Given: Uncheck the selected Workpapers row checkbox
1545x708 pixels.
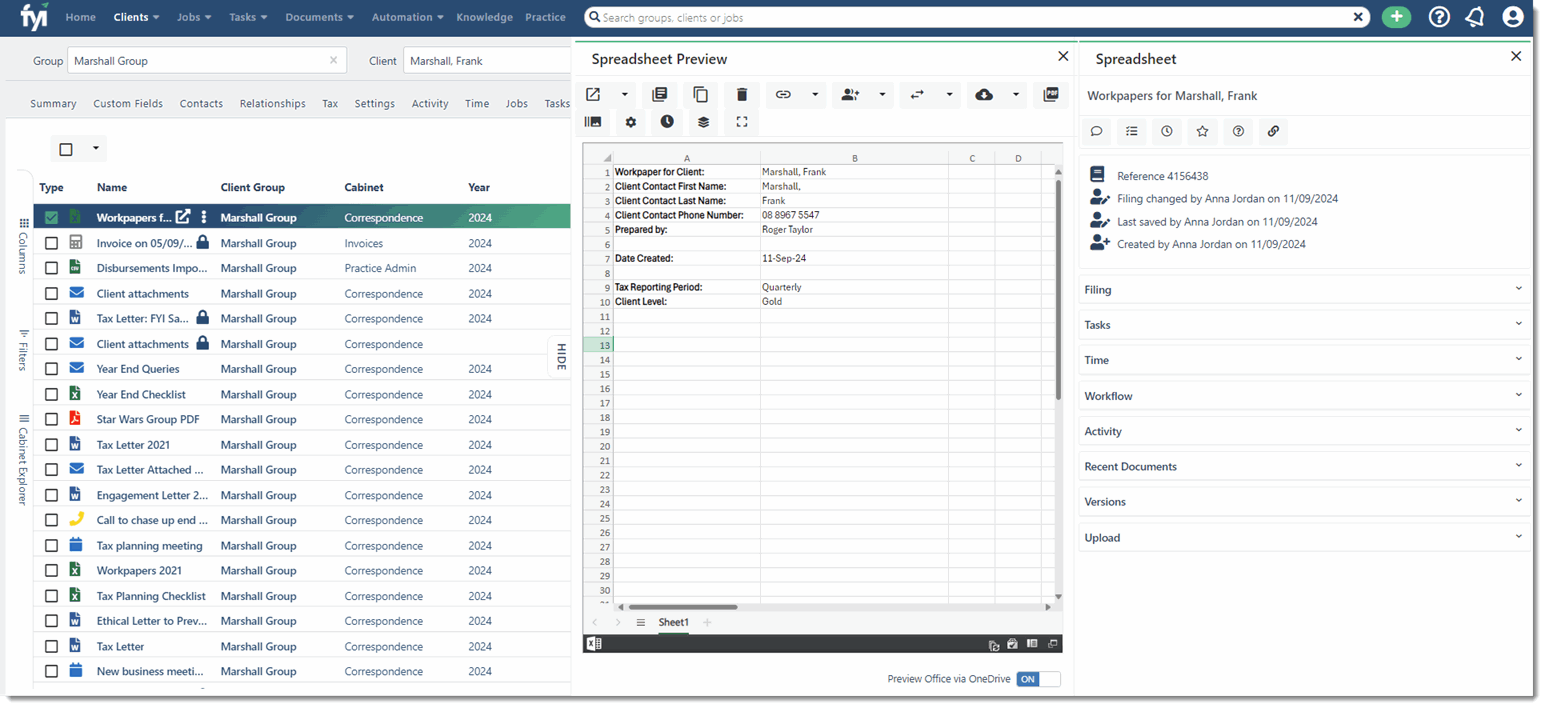Looking at the screenshot, I should pos(51,218).
